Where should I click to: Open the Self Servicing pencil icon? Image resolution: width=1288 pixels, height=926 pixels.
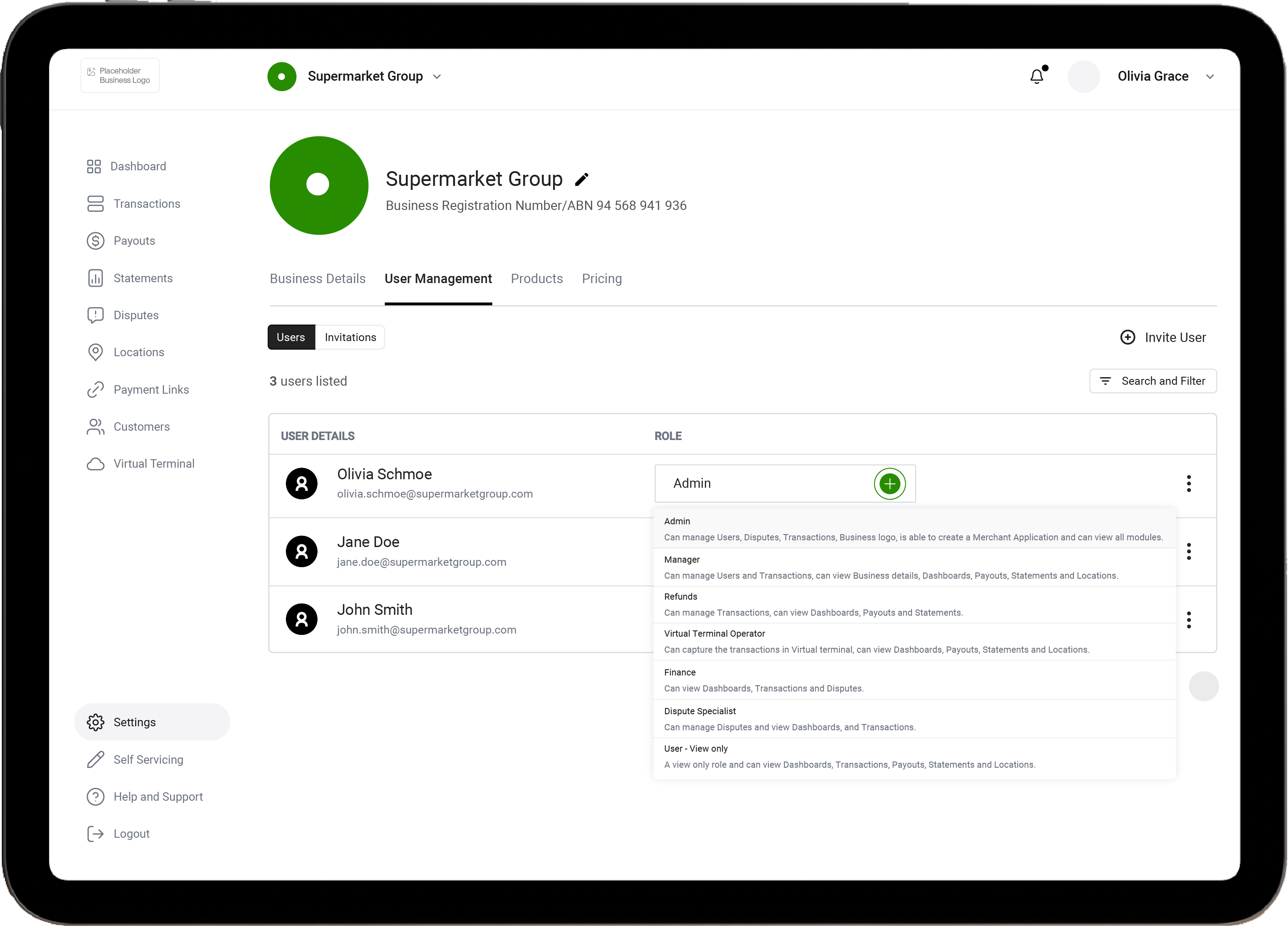95,760
